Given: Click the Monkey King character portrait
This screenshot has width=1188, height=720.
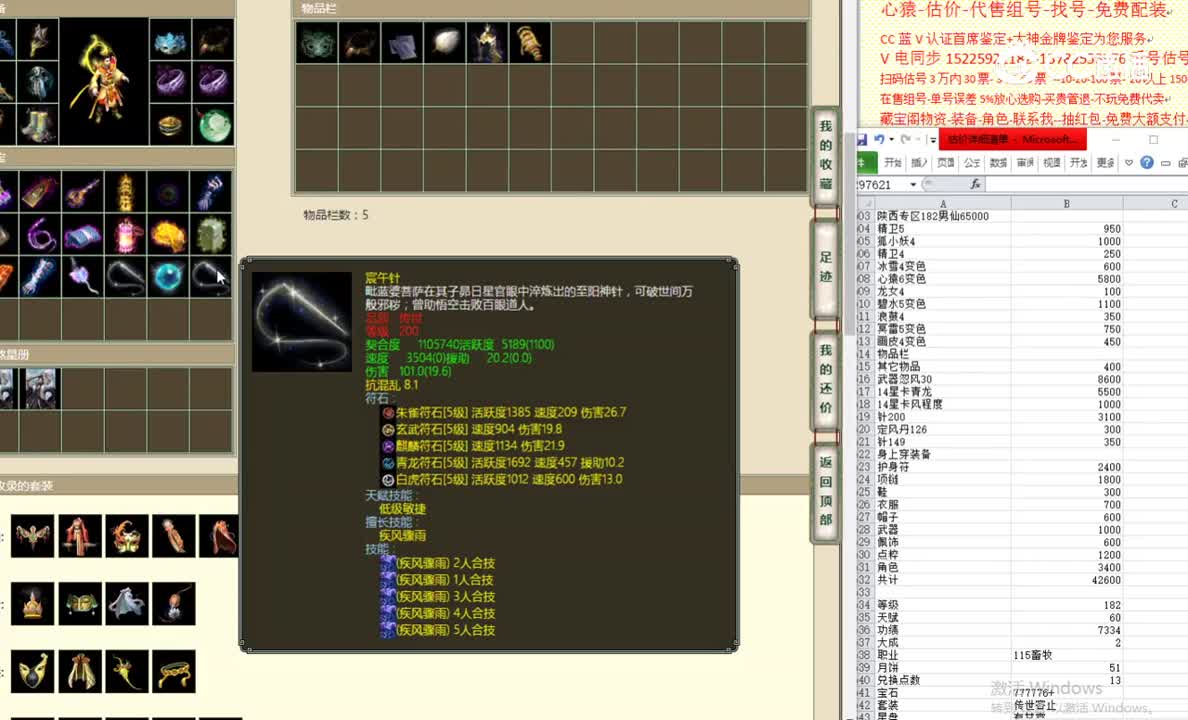Looking at the screenshot, I should point(105,82).
